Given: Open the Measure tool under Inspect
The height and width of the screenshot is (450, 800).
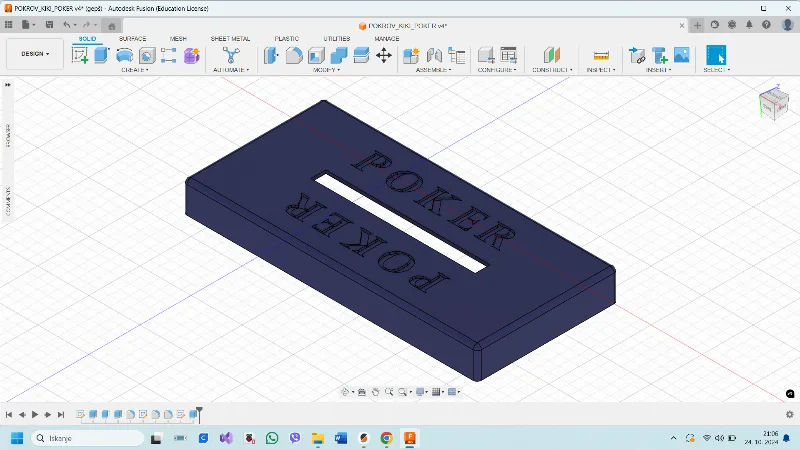Looking at the screenshot, I should (x=601, y=55).
